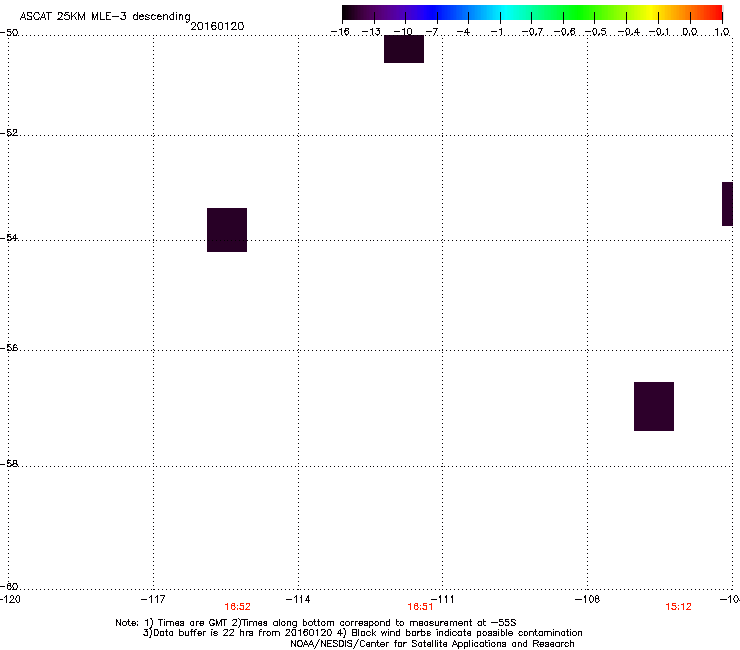Click the dark data block at top near -111

(404, 49)
